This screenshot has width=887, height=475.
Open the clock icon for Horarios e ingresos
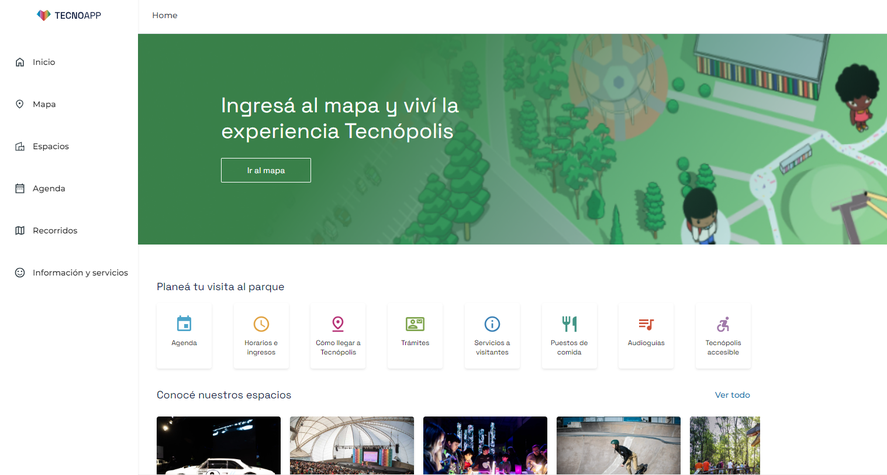coord(261,324)
